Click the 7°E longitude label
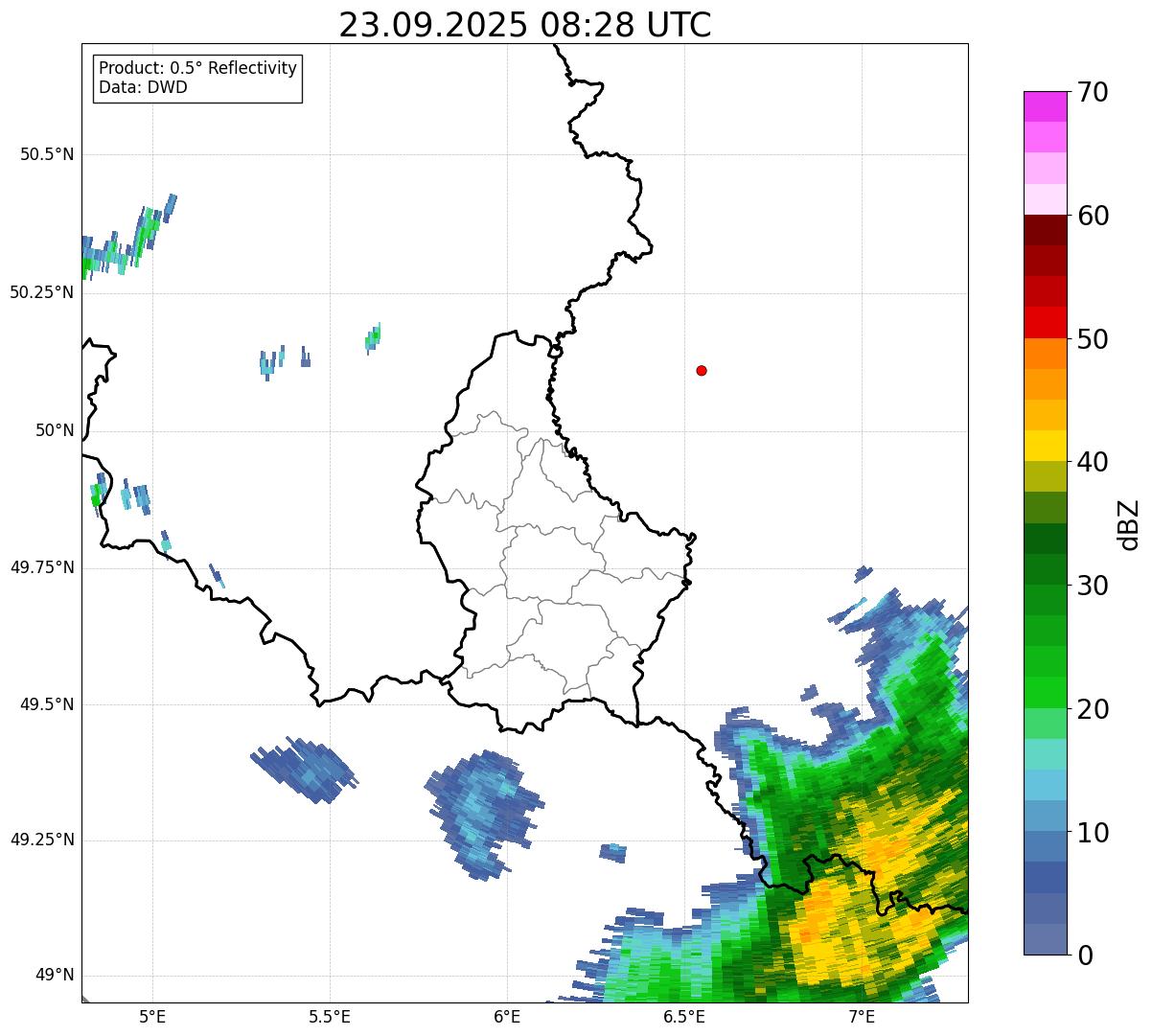1152x1036 pixels. 862,1016
